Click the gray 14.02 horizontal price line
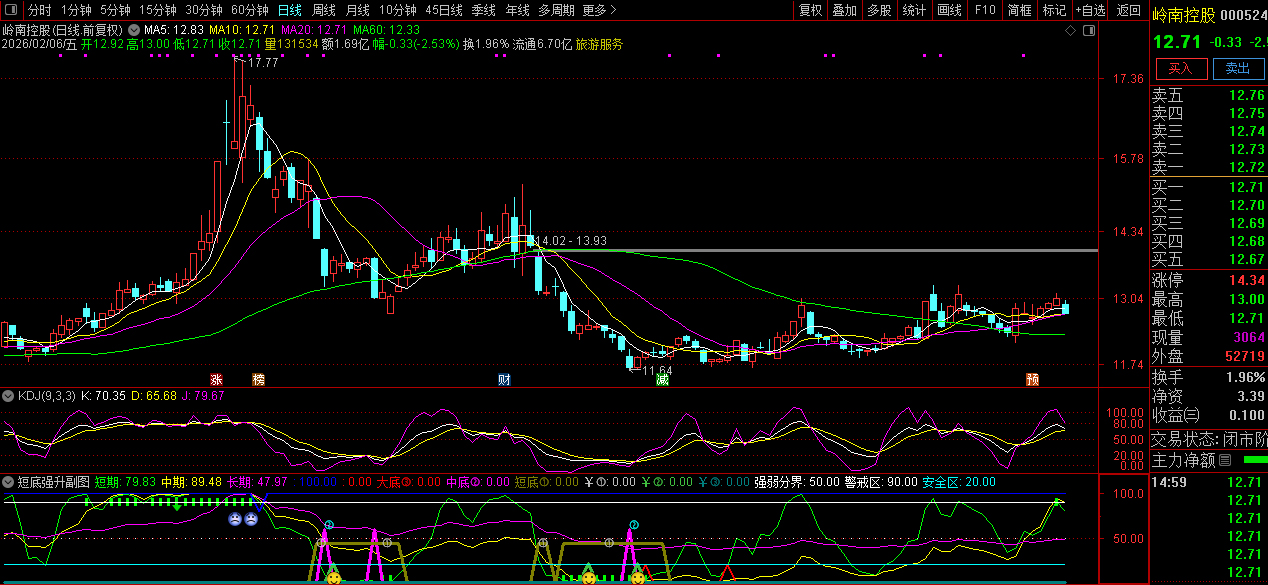 pyautogui.click(x=800, y=250)
